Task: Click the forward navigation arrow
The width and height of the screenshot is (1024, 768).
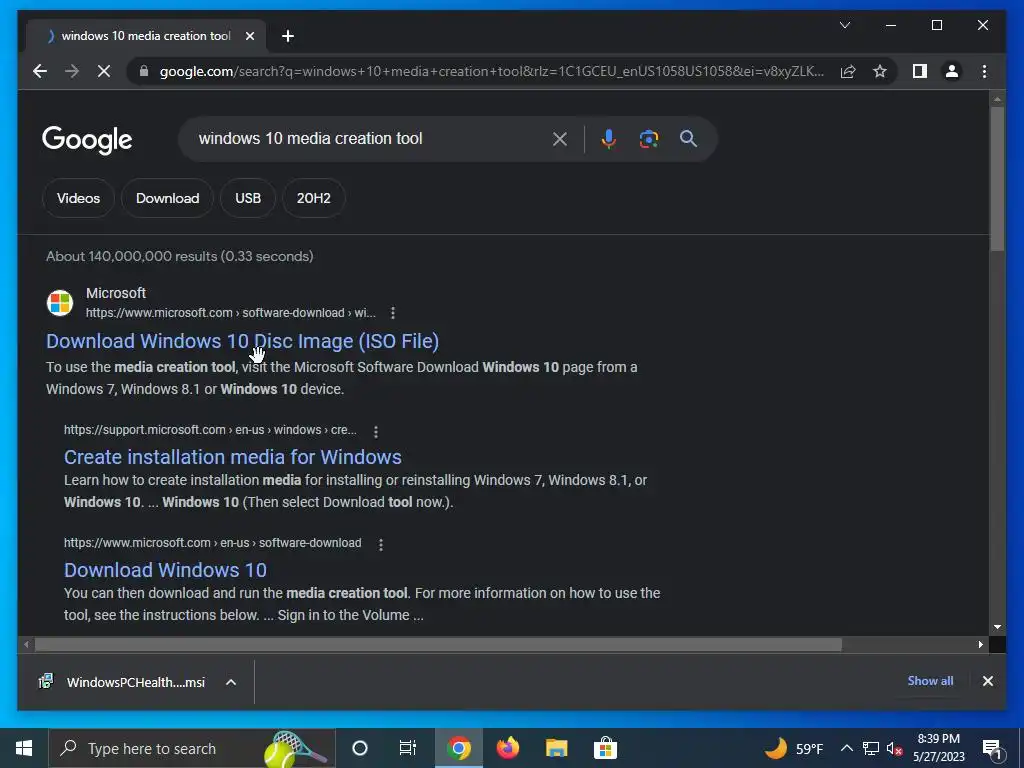Action: click(72, 71)
